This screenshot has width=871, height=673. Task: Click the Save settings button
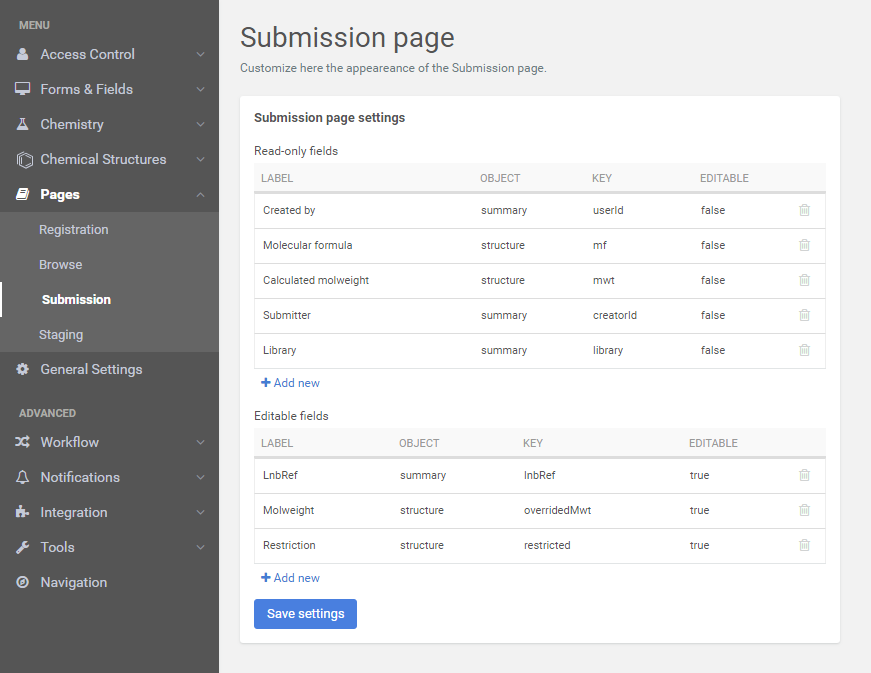coord(305,614)
